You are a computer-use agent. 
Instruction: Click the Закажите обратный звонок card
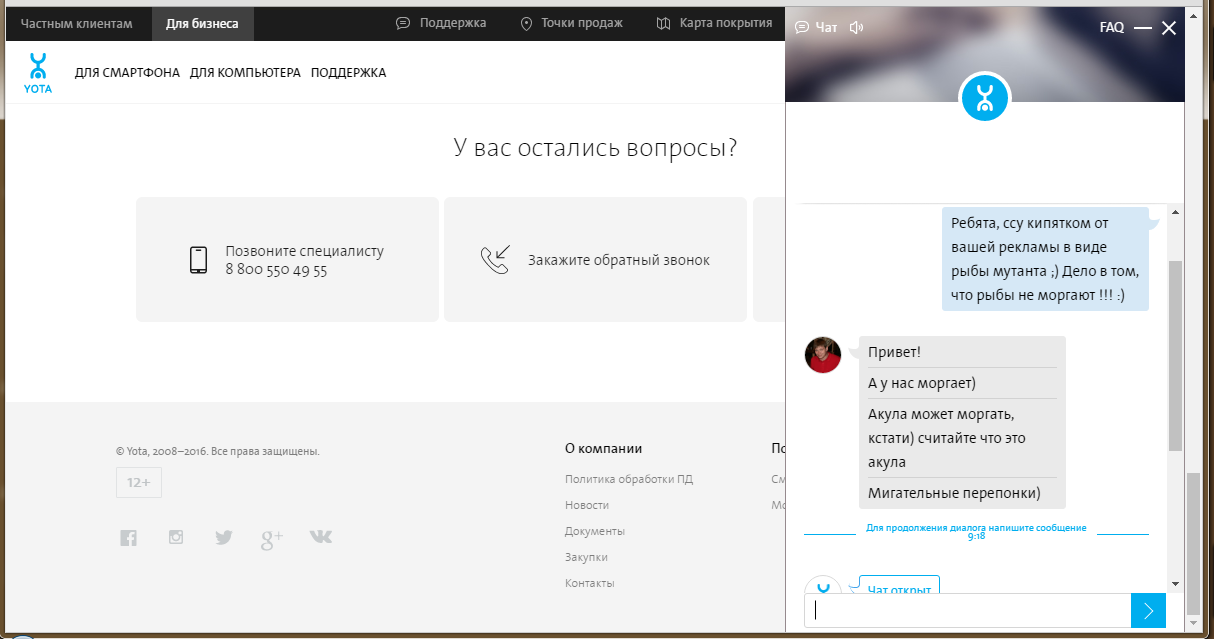pos(595,260)
